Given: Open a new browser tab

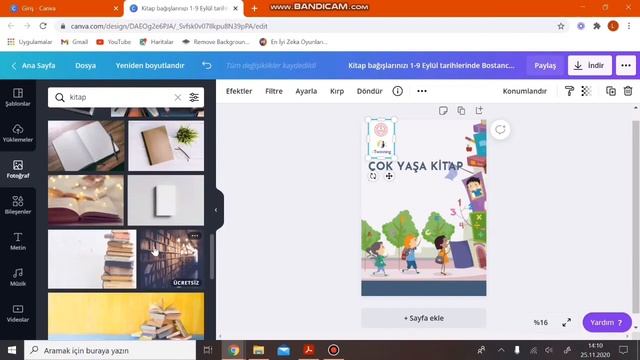Looking at the screenshot, I should pyautogui.click(x=254, y=8).
